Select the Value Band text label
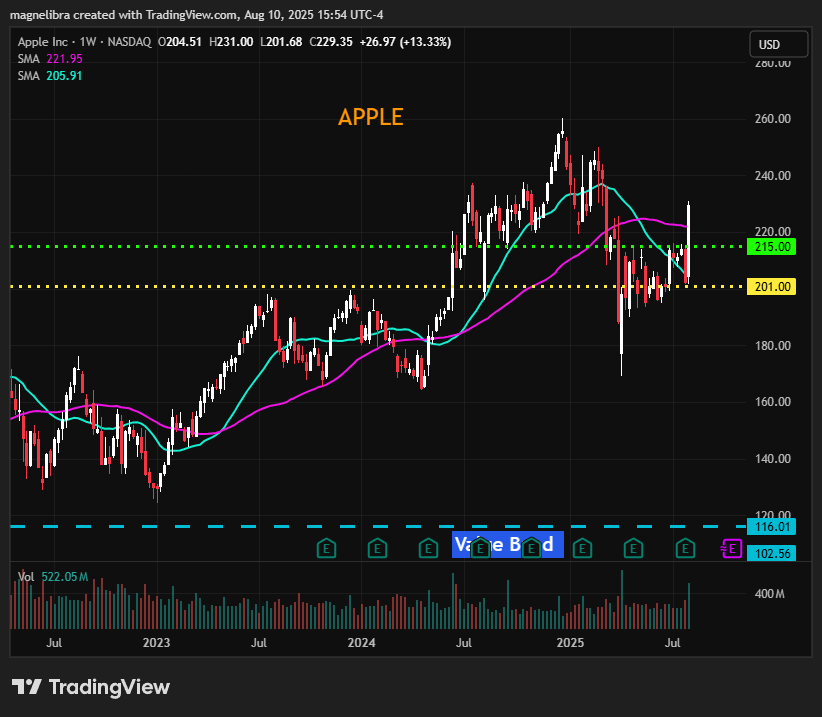Viewport: 822px width, 717px height. [x=507, y=545]
